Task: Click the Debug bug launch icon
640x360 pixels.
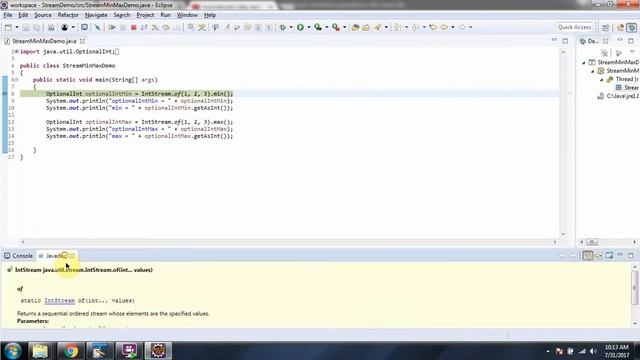Action: (x=282, y=27)
